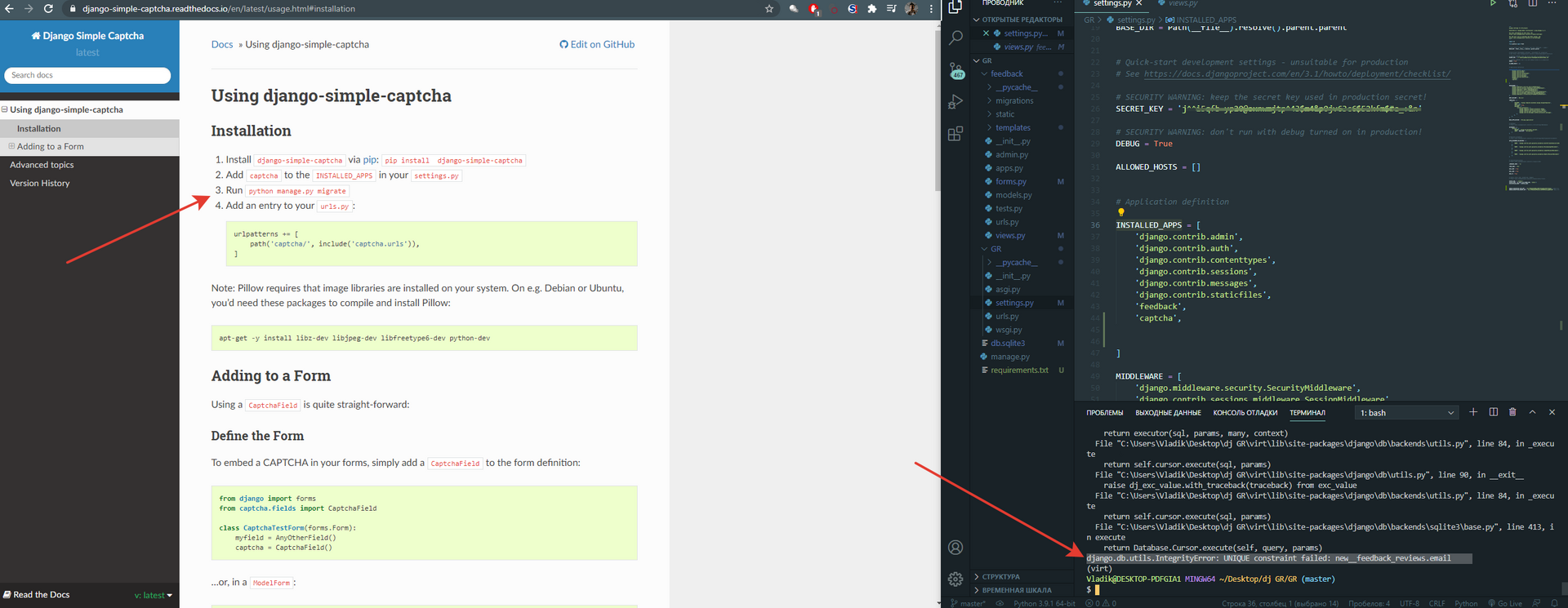Image resolution: width=1568 pixels, height=608 pixels.
Task: Click the Chrome reload button
Action: (48, 9)
